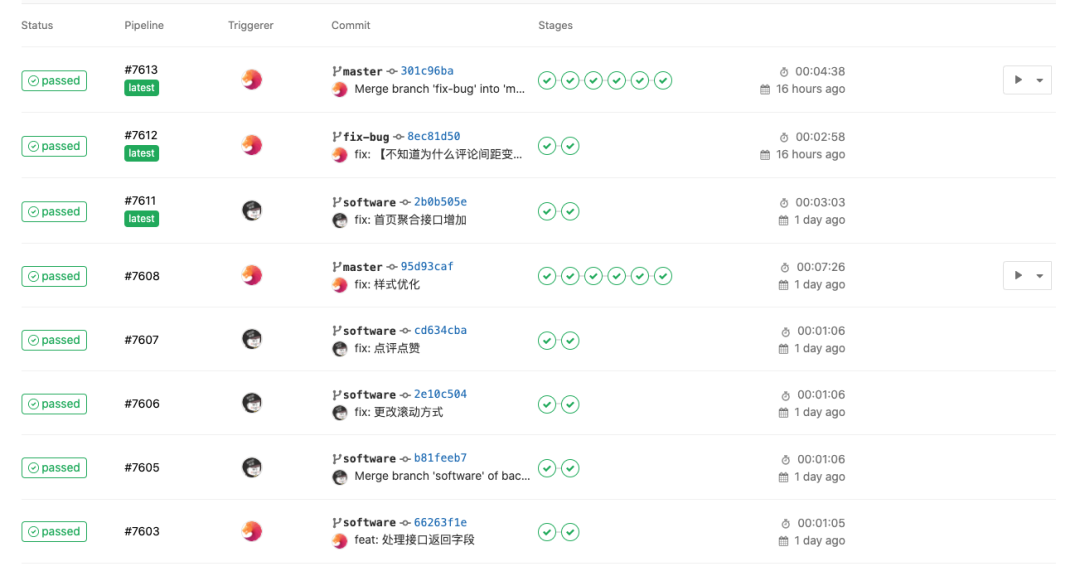This screenshot has height=576, width=1080.
Task: Open passed status badge of pipeline #7608
Action: coord(54,276)
